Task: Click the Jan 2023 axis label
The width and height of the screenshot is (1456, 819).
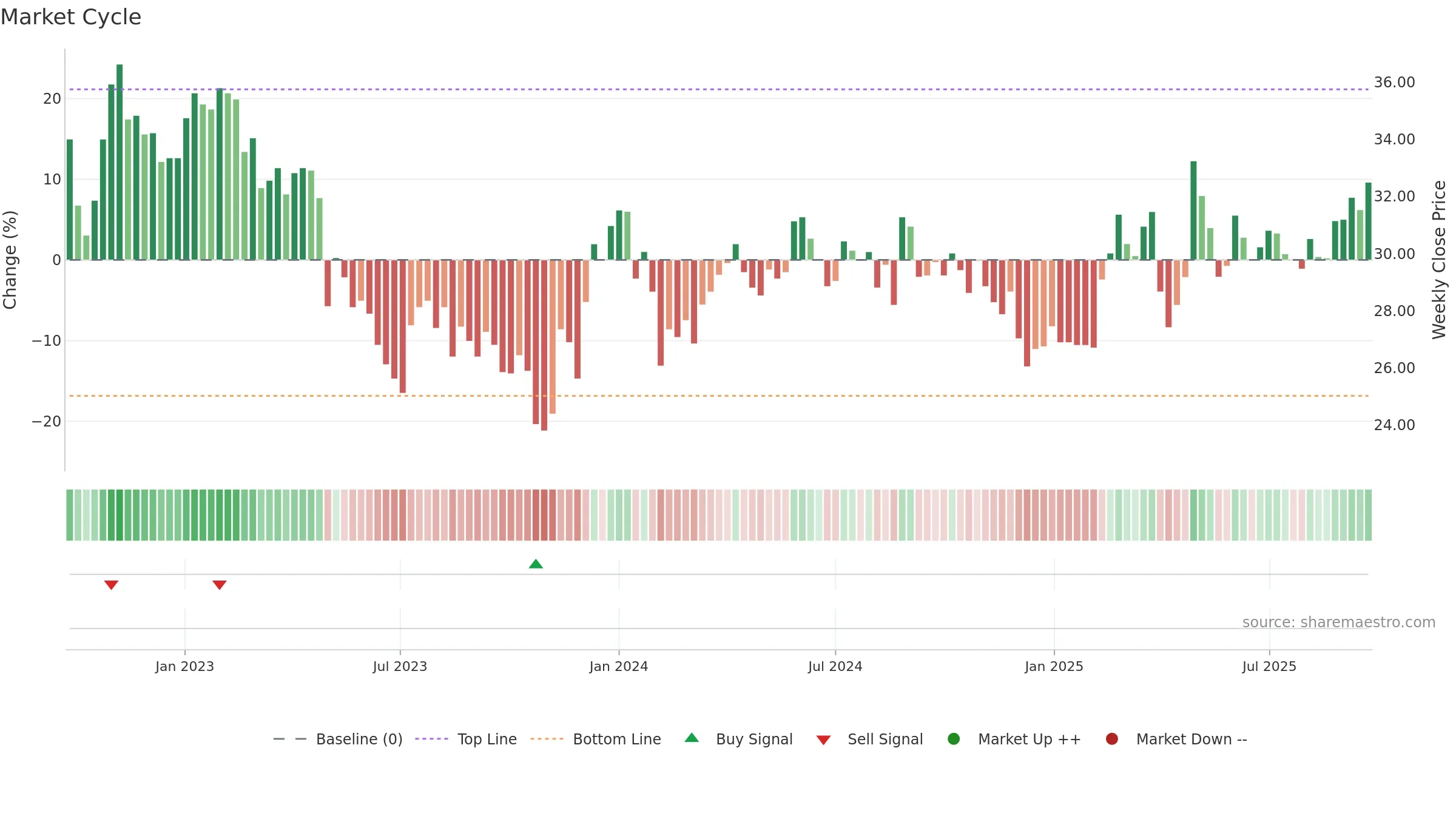Action: [x=184, y=667]
